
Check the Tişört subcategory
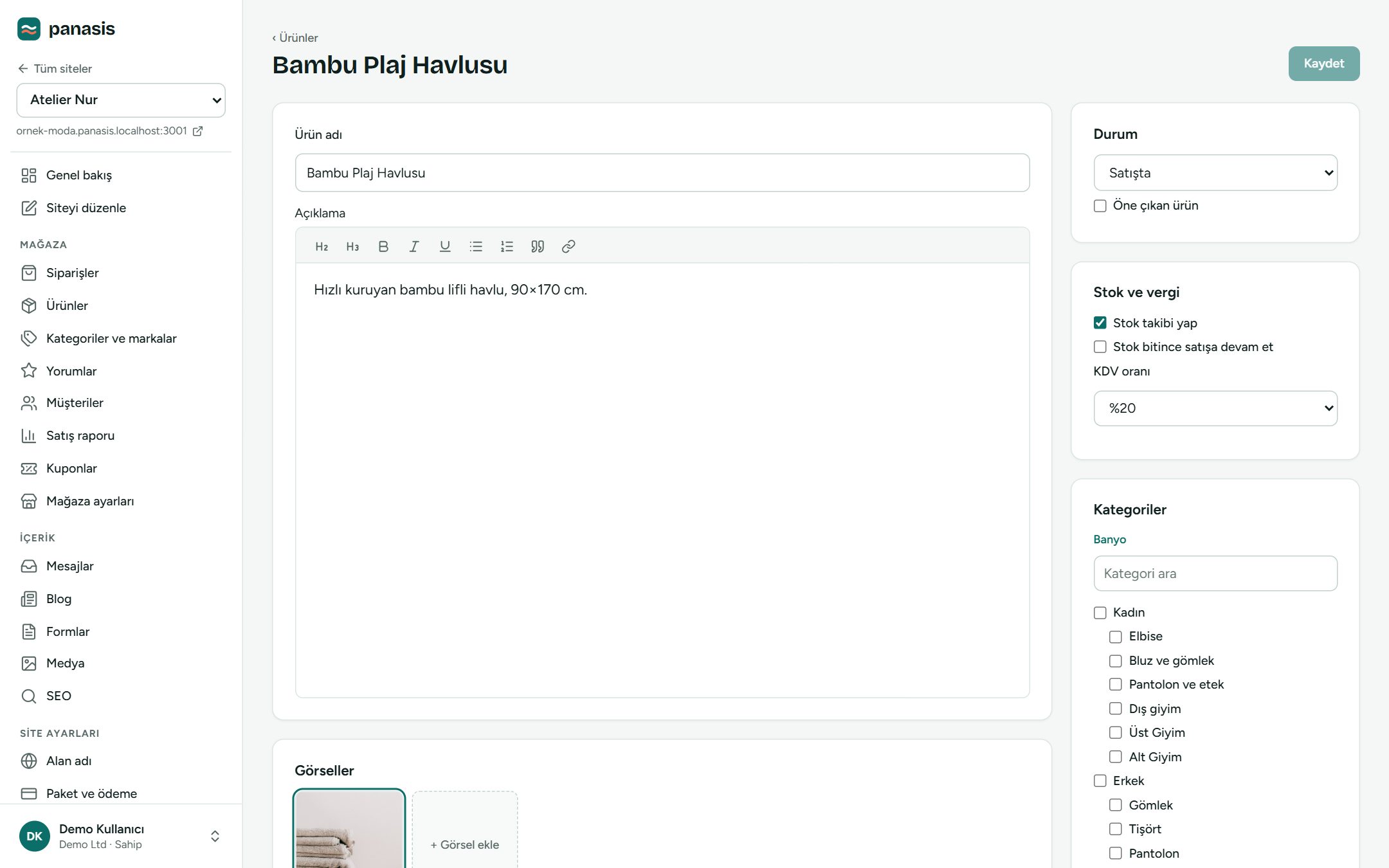point(1116,829)
